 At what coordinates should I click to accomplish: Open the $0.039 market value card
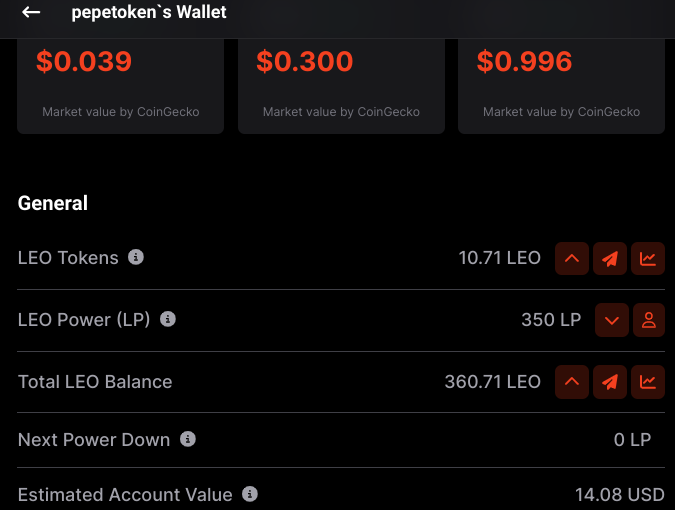click(x=121, y=86)
